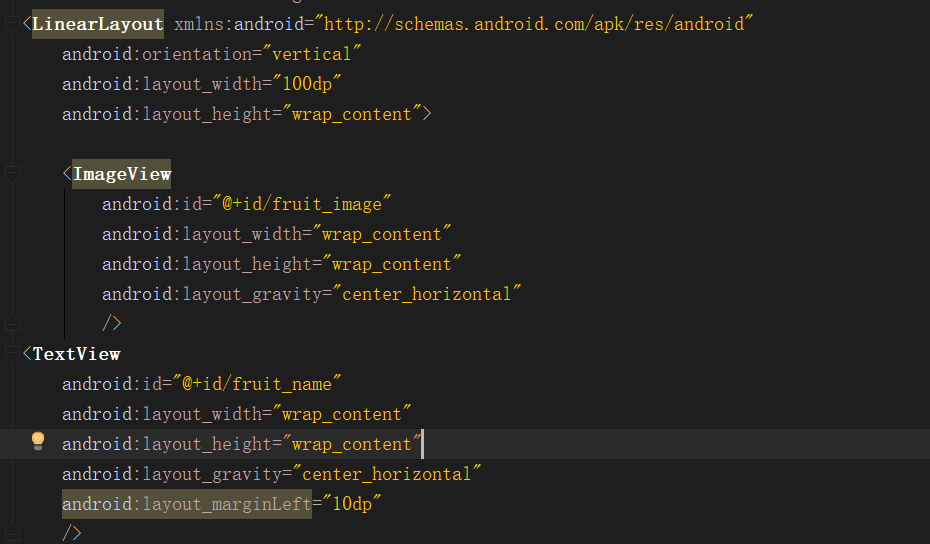Click TextView's layout_width attribute name

[163, 414]
